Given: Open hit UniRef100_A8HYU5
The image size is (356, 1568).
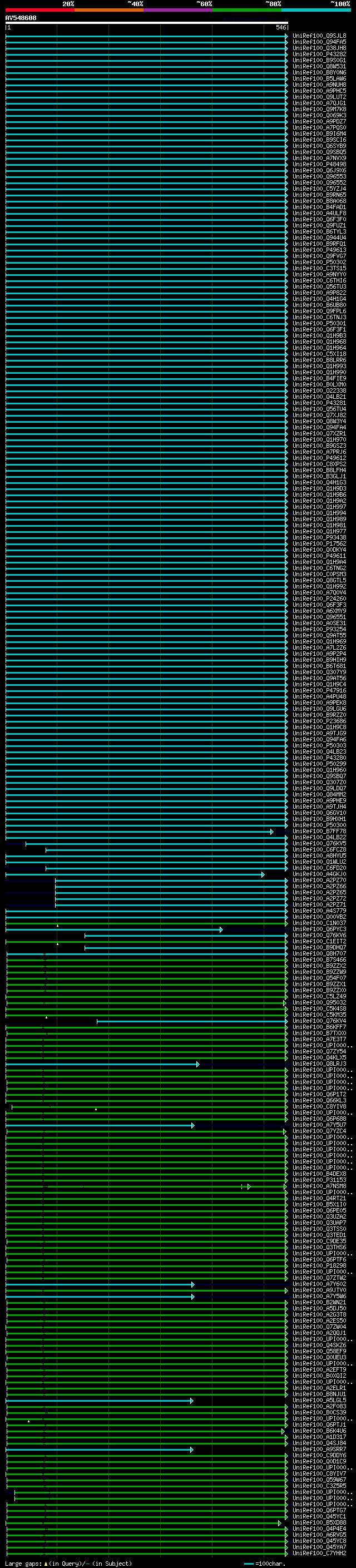Looking at the screenshot, I should pyautogui.click(x=319, y=855).
